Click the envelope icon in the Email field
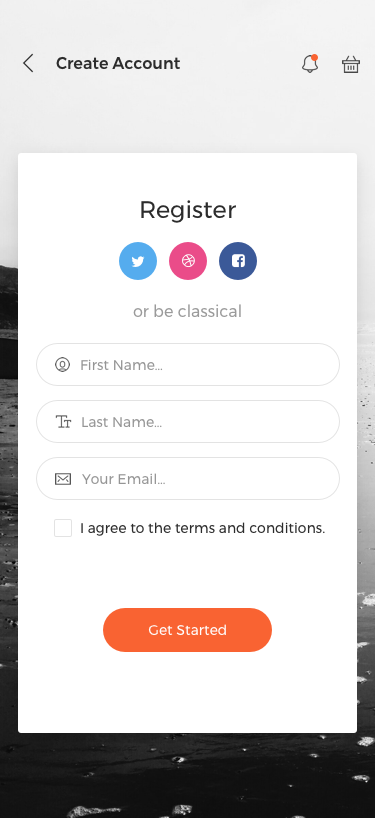Image resolution: width=375 pixels, height=818 pixels. click(x=63, y=479)
